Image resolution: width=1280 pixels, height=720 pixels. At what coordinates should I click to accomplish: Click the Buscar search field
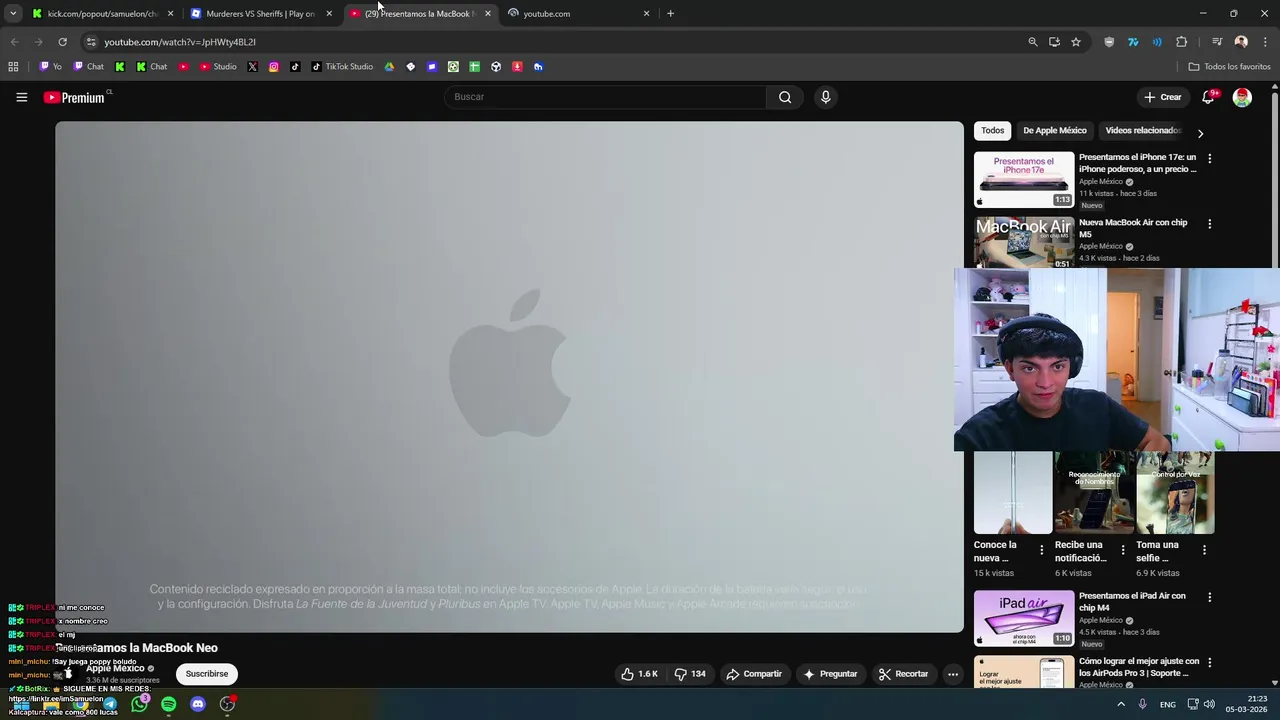(605, 97)
